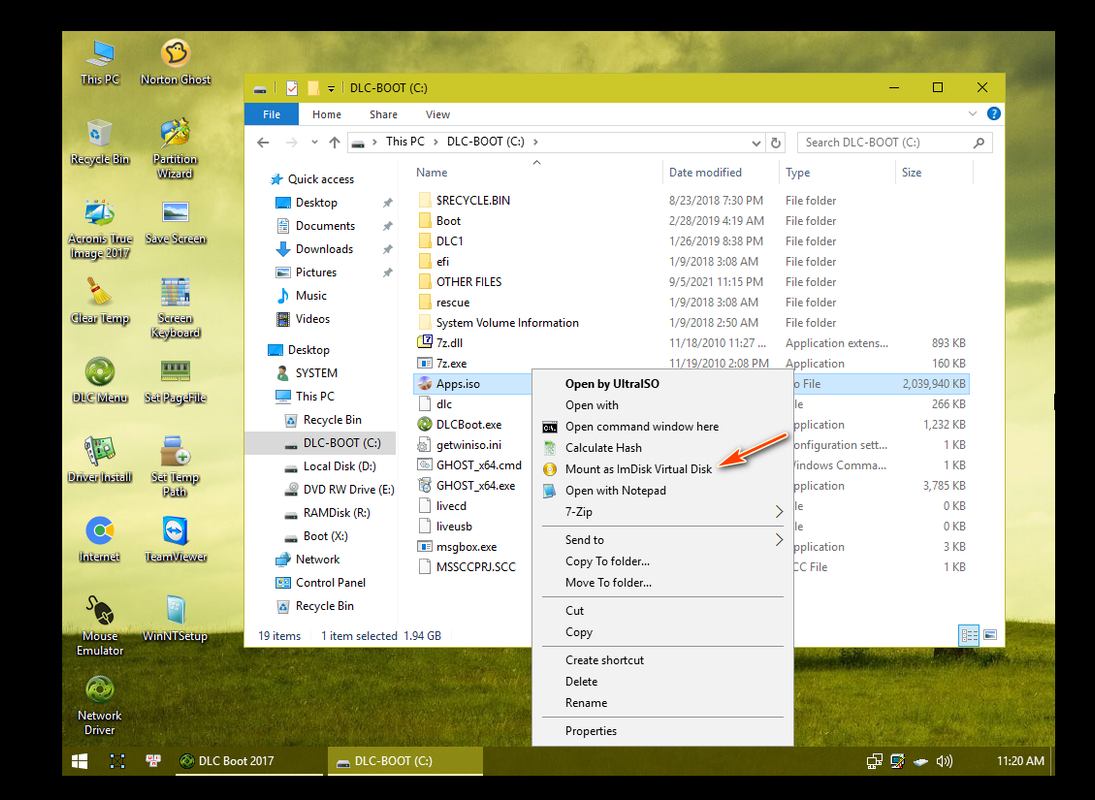Open Acronis True Image 2017 icon

pyautogui.click(x=100, y=228)
